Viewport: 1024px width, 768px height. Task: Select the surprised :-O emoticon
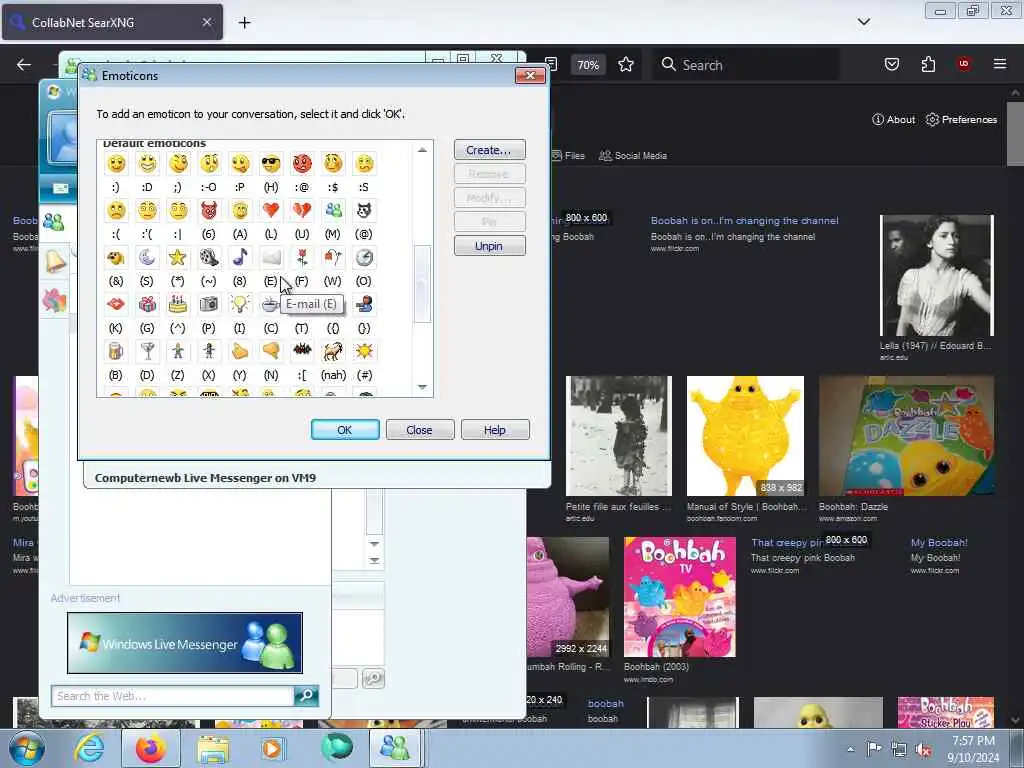click(x=209, y=163)
